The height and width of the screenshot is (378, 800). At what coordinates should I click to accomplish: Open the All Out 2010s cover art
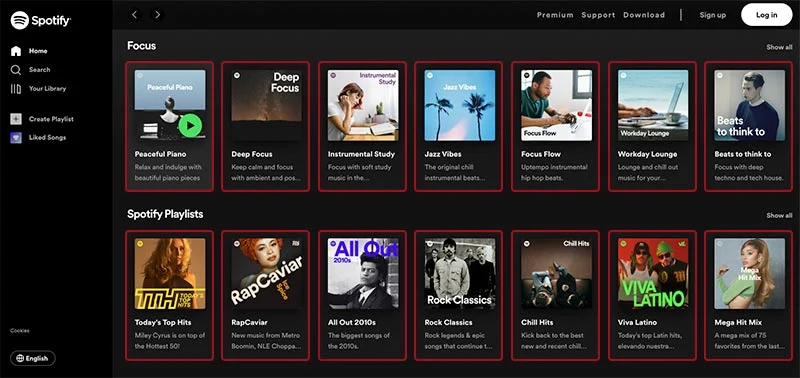click(363, 273)
